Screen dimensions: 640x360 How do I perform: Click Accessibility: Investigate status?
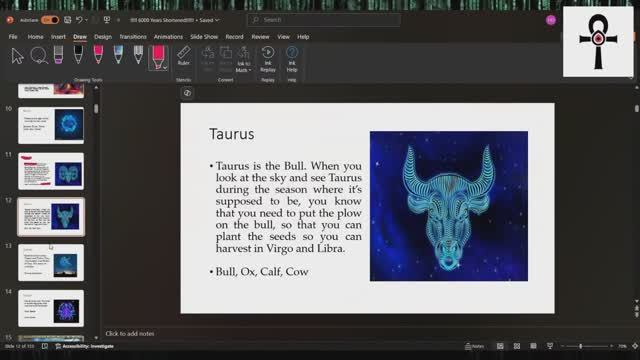[84, 346]
